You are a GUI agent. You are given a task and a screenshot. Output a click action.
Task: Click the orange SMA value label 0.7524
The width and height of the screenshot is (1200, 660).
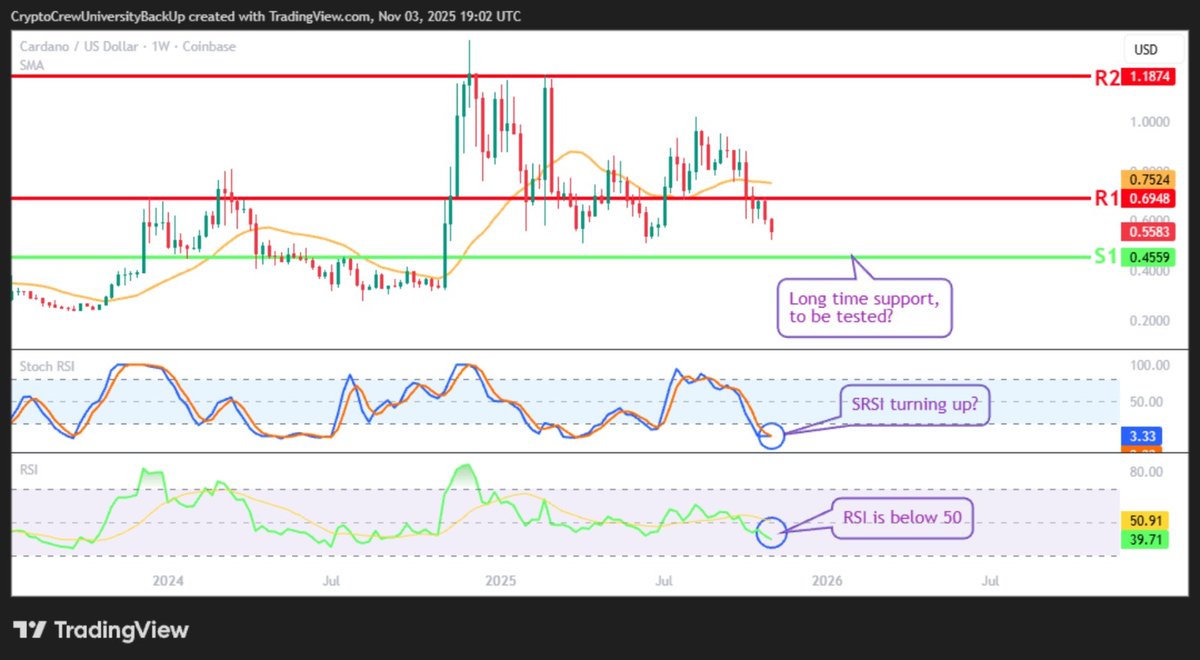[x=1146, y=178]
